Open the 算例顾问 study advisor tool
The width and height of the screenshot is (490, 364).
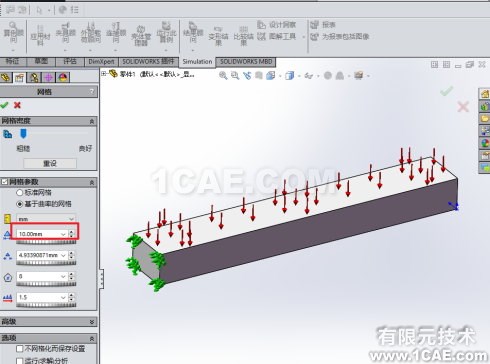pyautogui.click(x=13, y=33)
